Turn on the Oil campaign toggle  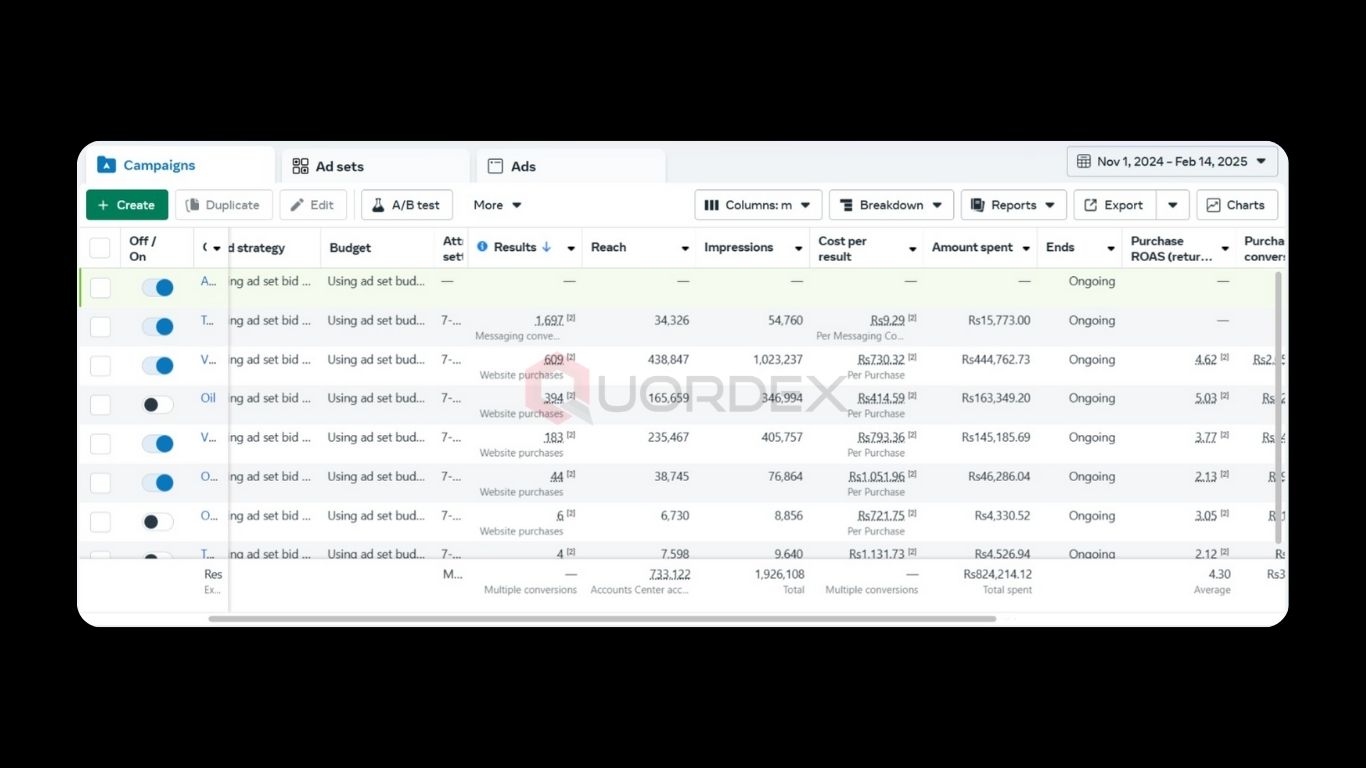[157, 405]
